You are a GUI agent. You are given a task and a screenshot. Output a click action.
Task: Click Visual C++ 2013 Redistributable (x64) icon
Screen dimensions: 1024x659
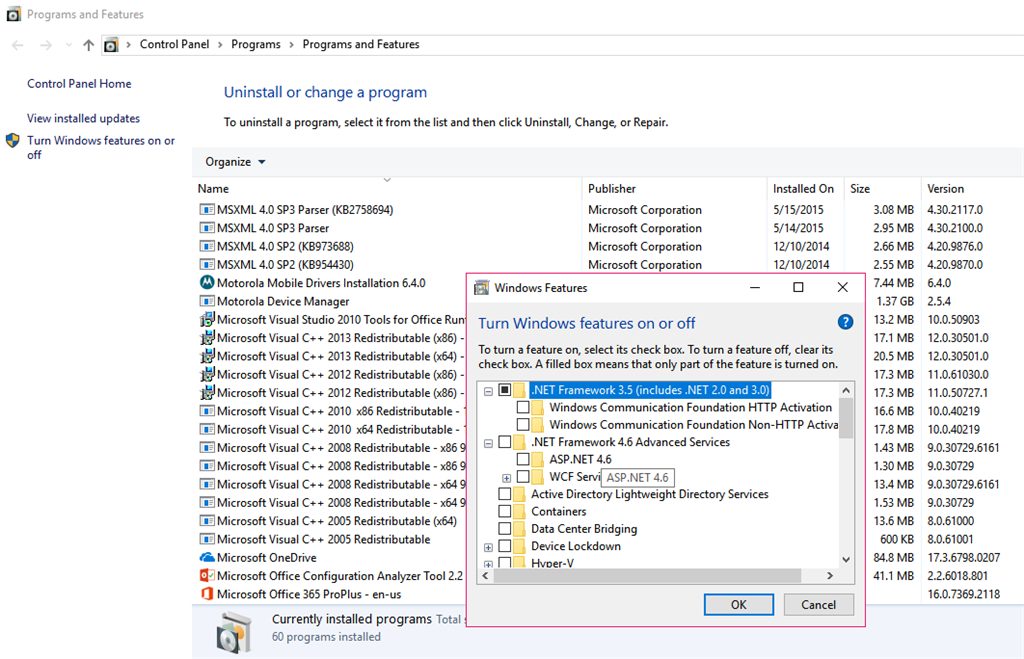(207, 356)
